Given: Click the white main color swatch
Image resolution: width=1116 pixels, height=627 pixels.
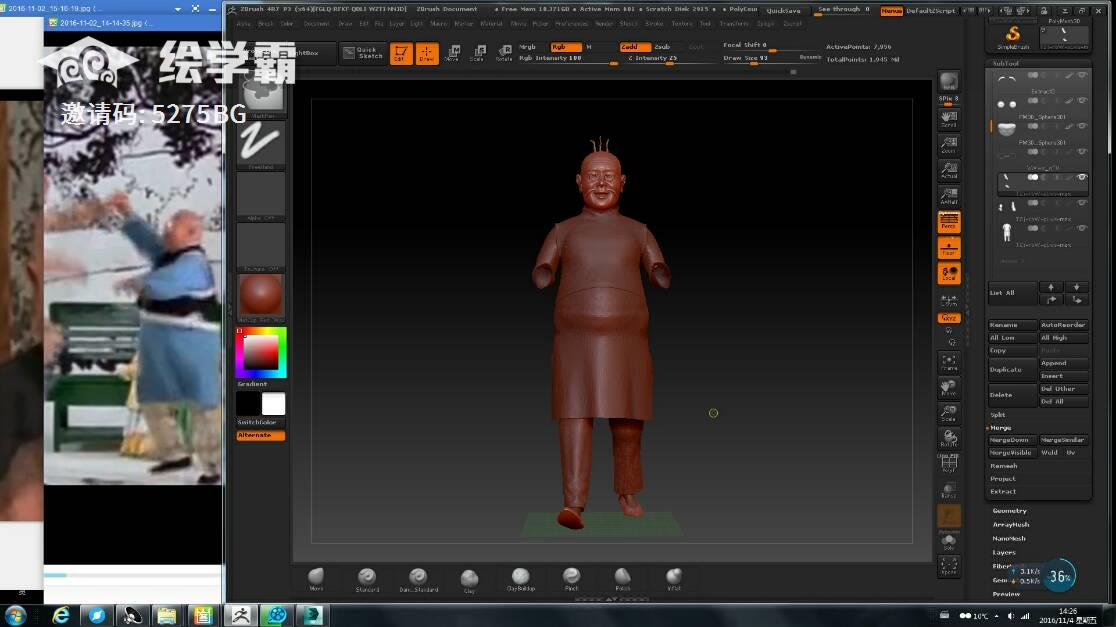Looking at the screenshot, I should point(273,404).
